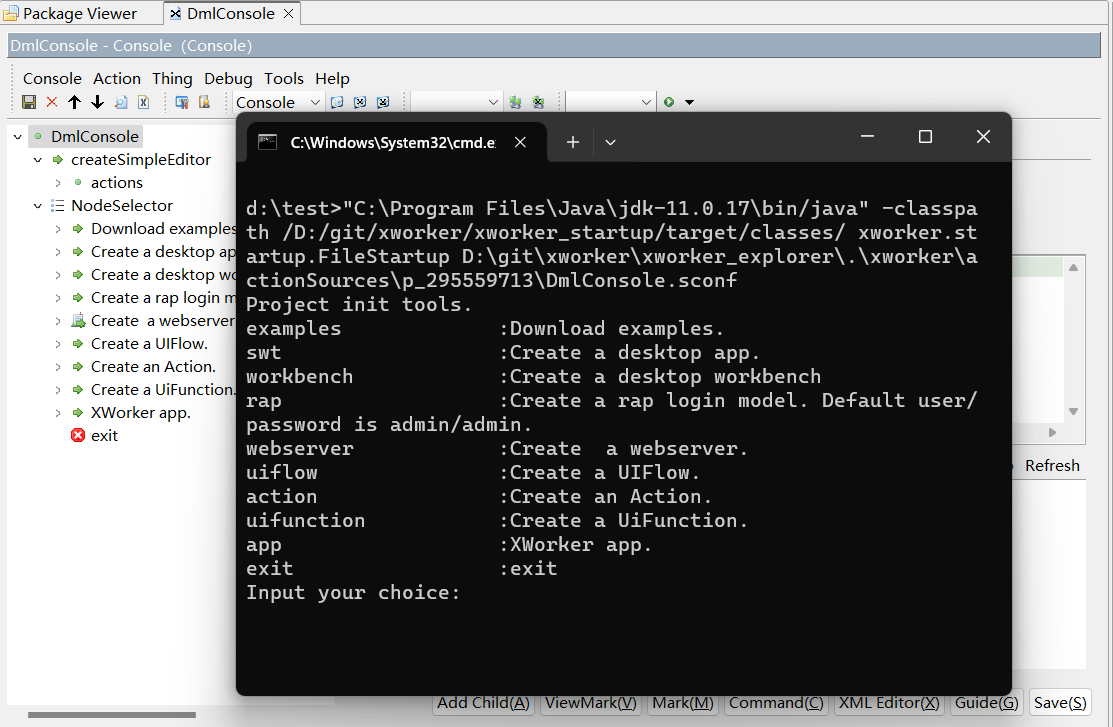This screenshot has height=727, width=1113.
Task: Expand the Download examples tree node
Action: pyautogui.click(x=58, y=228)
